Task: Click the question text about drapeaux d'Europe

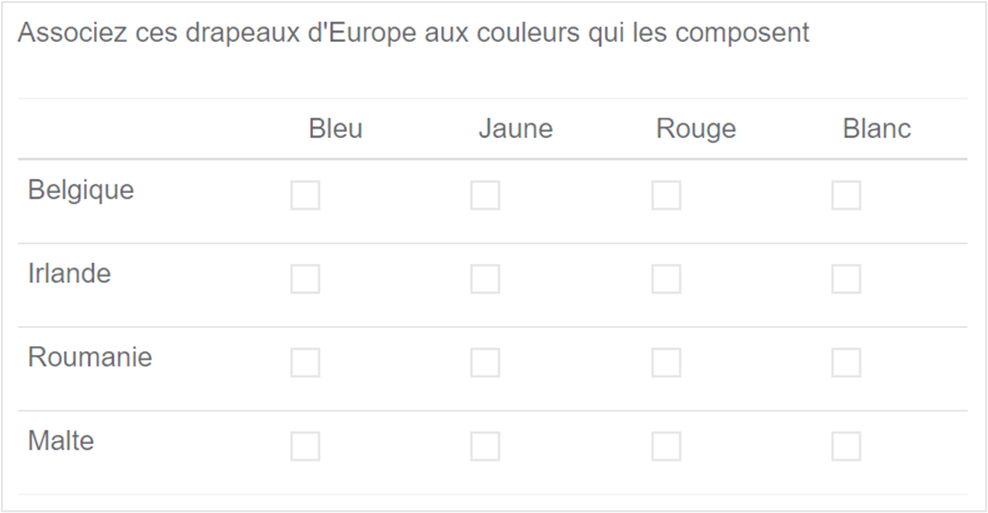Action: click(x=413, y=33)
